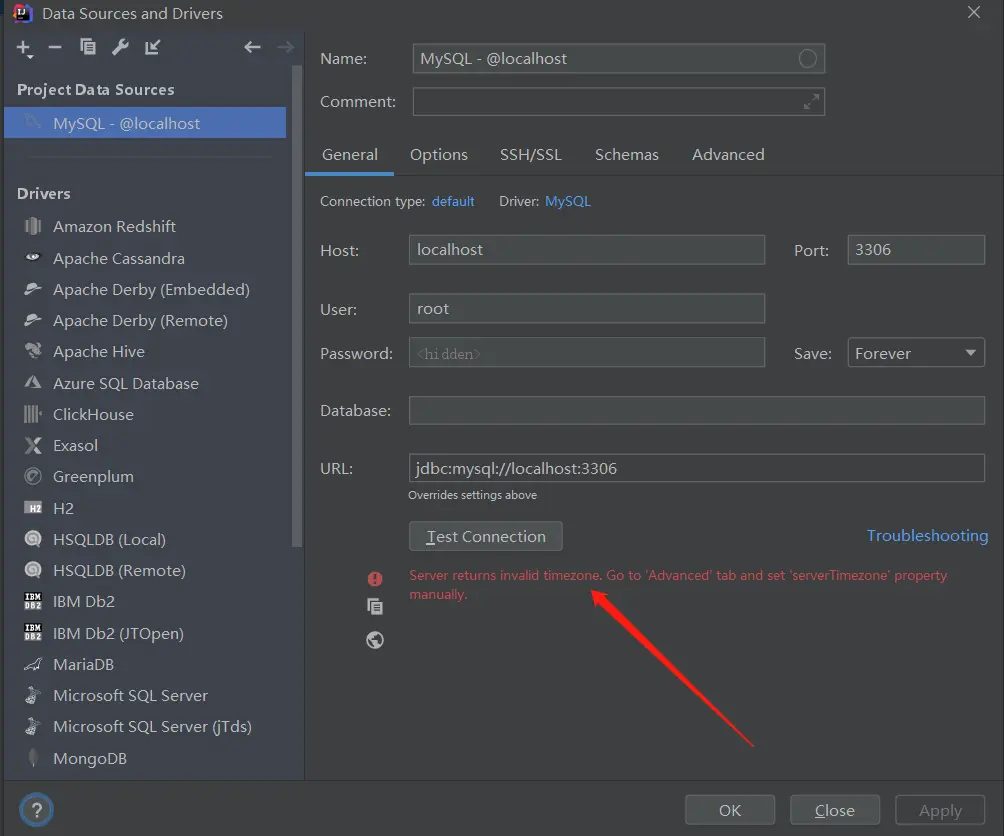Open the Troubleshooting link
This screenshot has height=836, width=1004.
927,536
